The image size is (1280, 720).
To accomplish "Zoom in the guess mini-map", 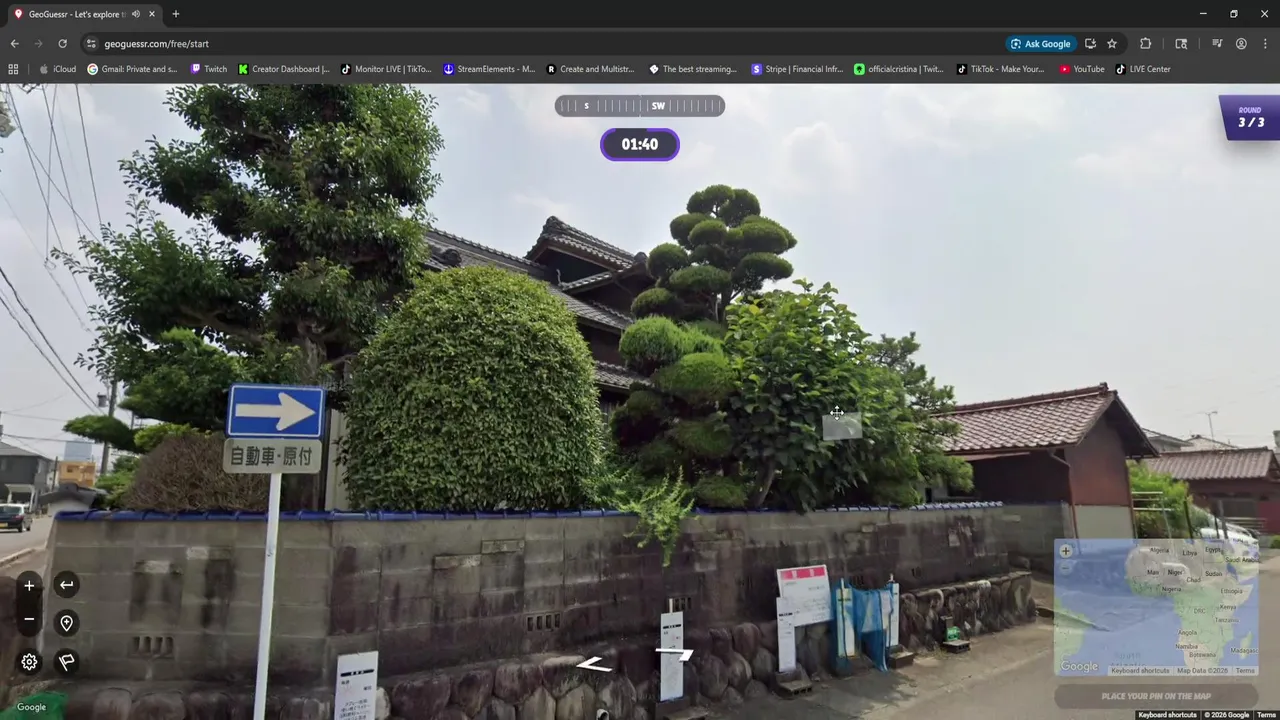I will pos(1065,551).
